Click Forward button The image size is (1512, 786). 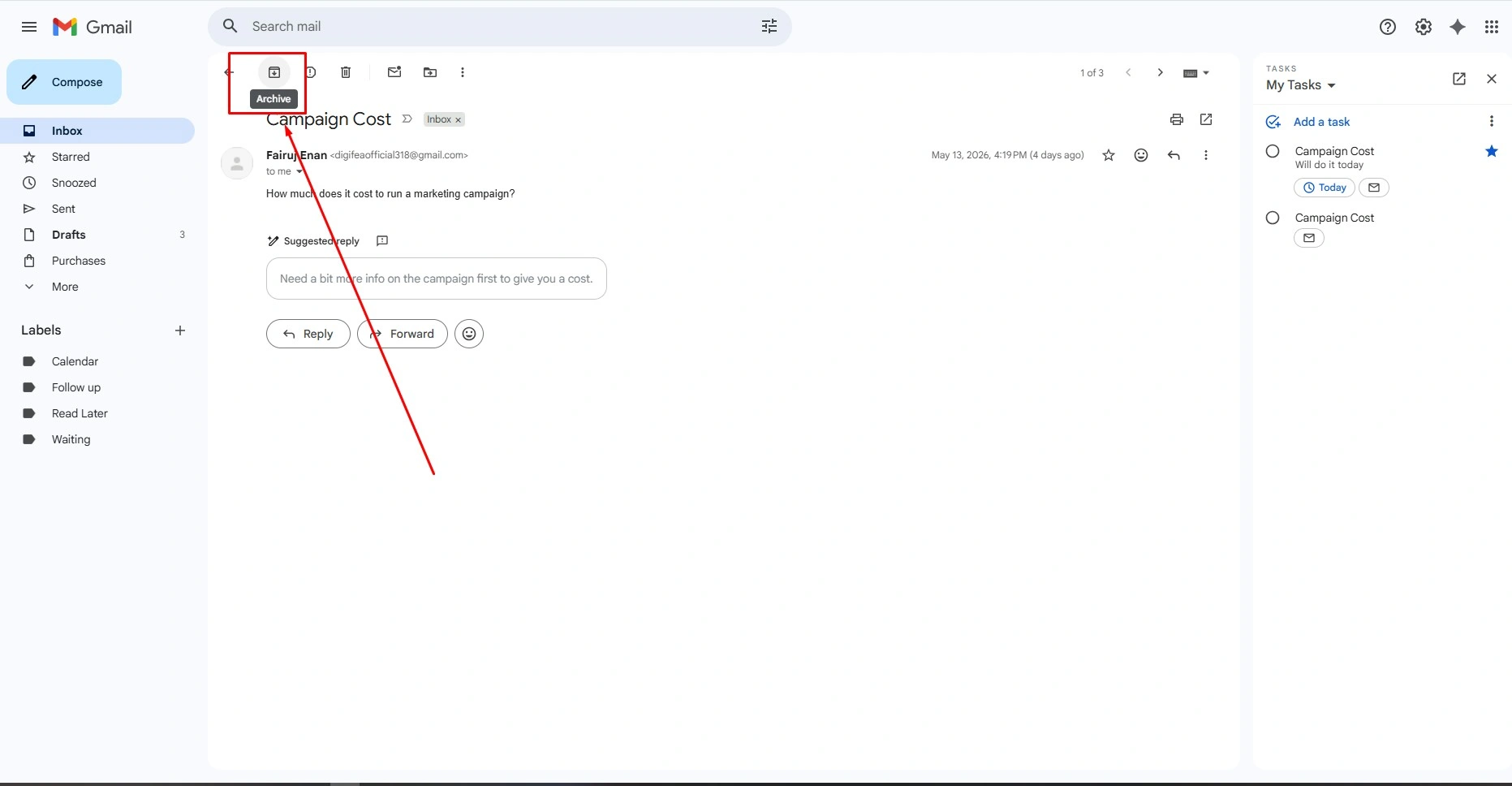pyautogui.click(x=403, y=334)
